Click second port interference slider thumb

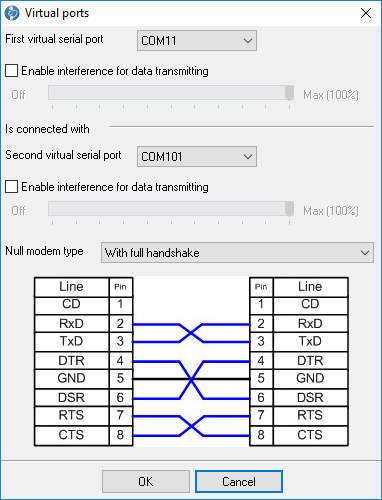click(290, 209)
